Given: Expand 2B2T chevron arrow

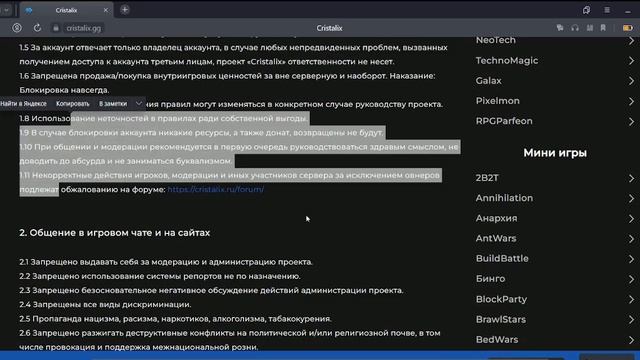Looking at the screenshot, I should [x=631, y=178].
